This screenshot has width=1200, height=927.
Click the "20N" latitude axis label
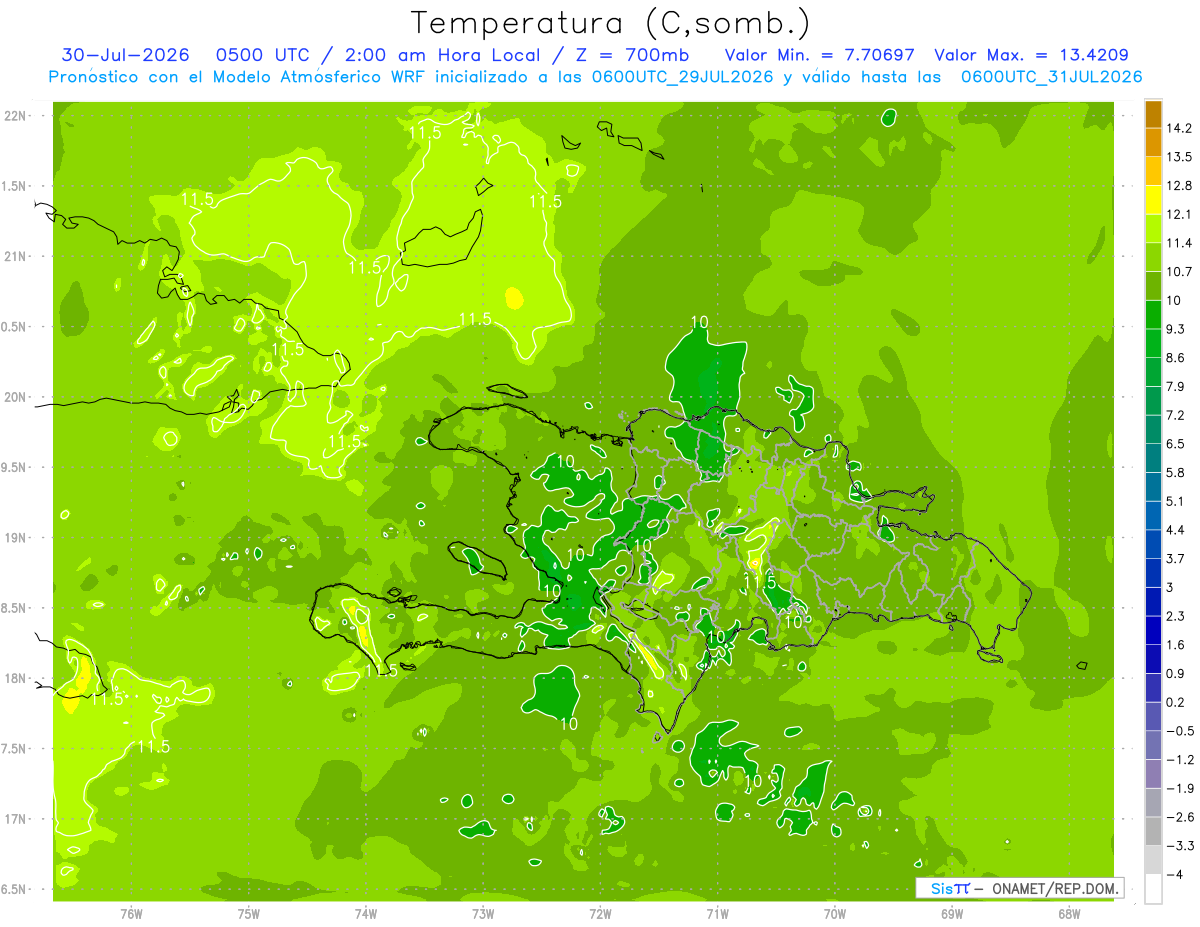17,397
